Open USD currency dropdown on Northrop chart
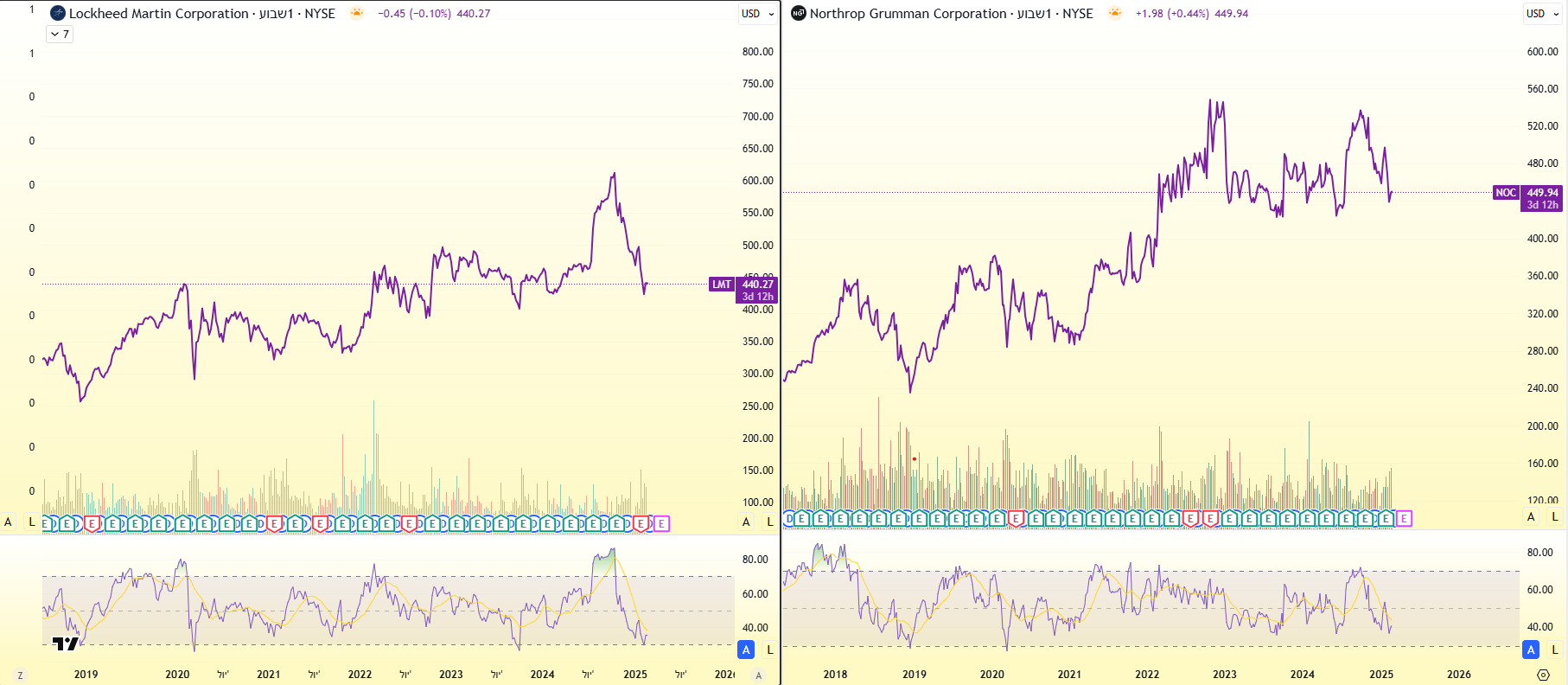The image size is (1568, 685). click(x=1542, y=14)
